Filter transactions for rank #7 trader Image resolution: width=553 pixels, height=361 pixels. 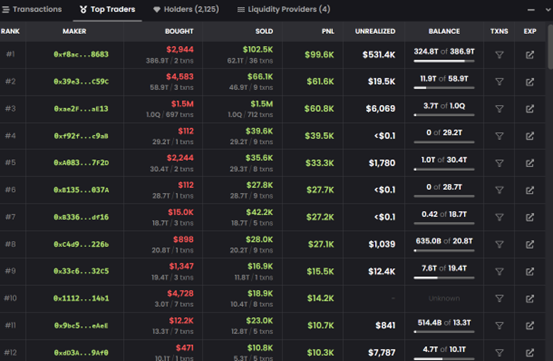(499, 217)
